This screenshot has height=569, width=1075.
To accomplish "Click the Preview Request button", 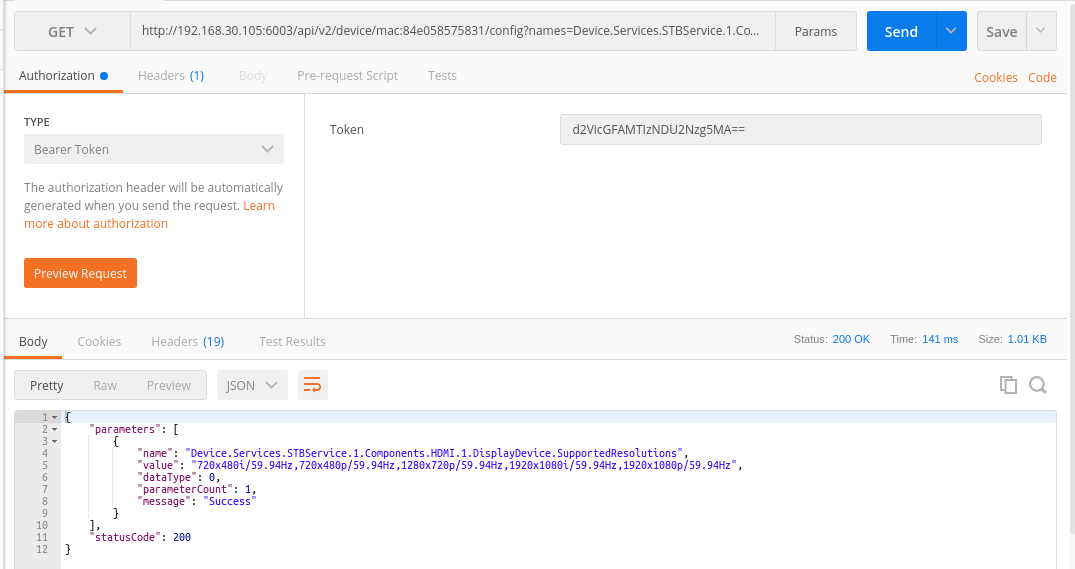I will 80,273.
